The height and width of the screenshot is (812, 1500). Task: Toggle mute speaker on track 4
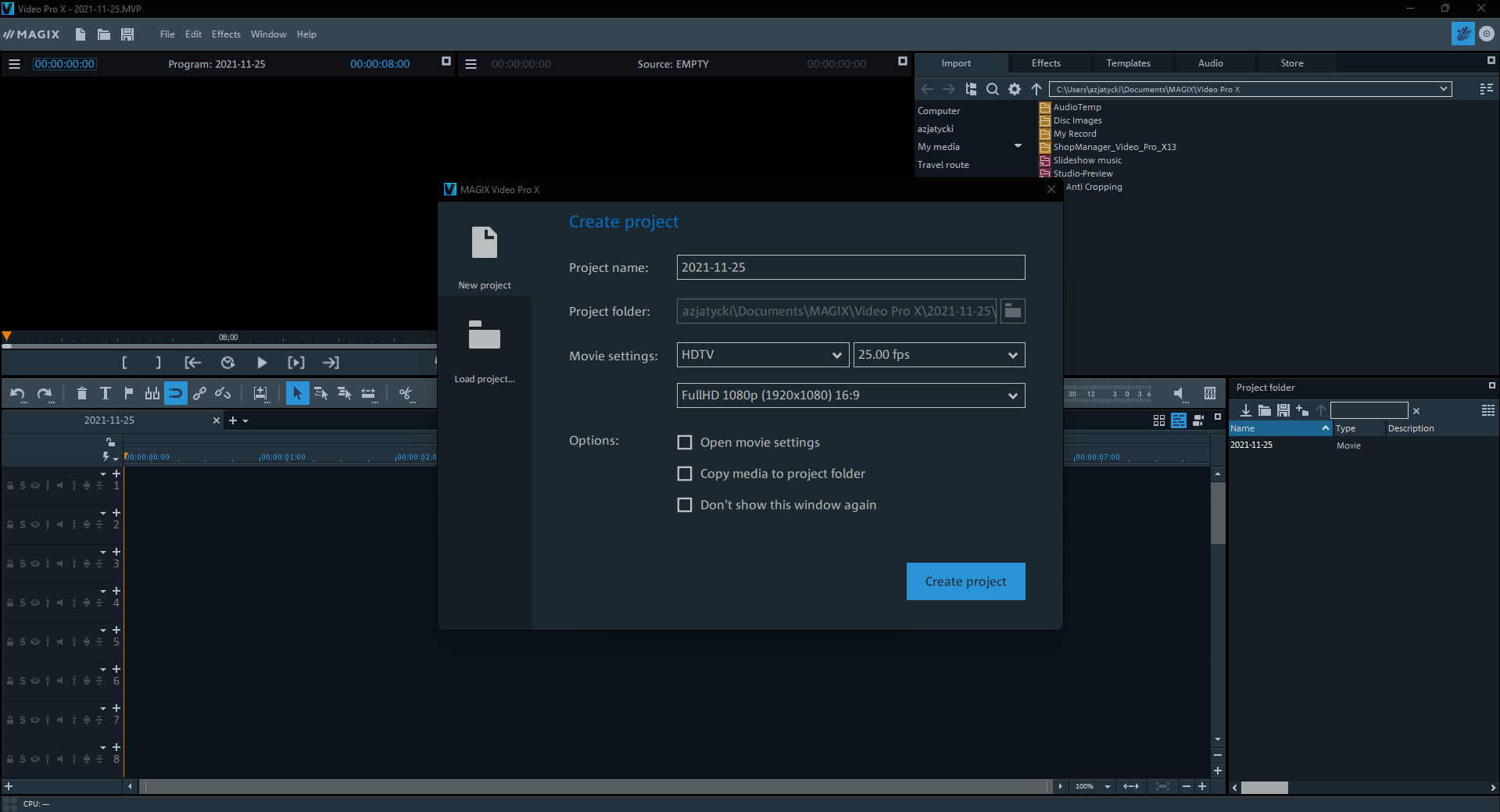59,603
